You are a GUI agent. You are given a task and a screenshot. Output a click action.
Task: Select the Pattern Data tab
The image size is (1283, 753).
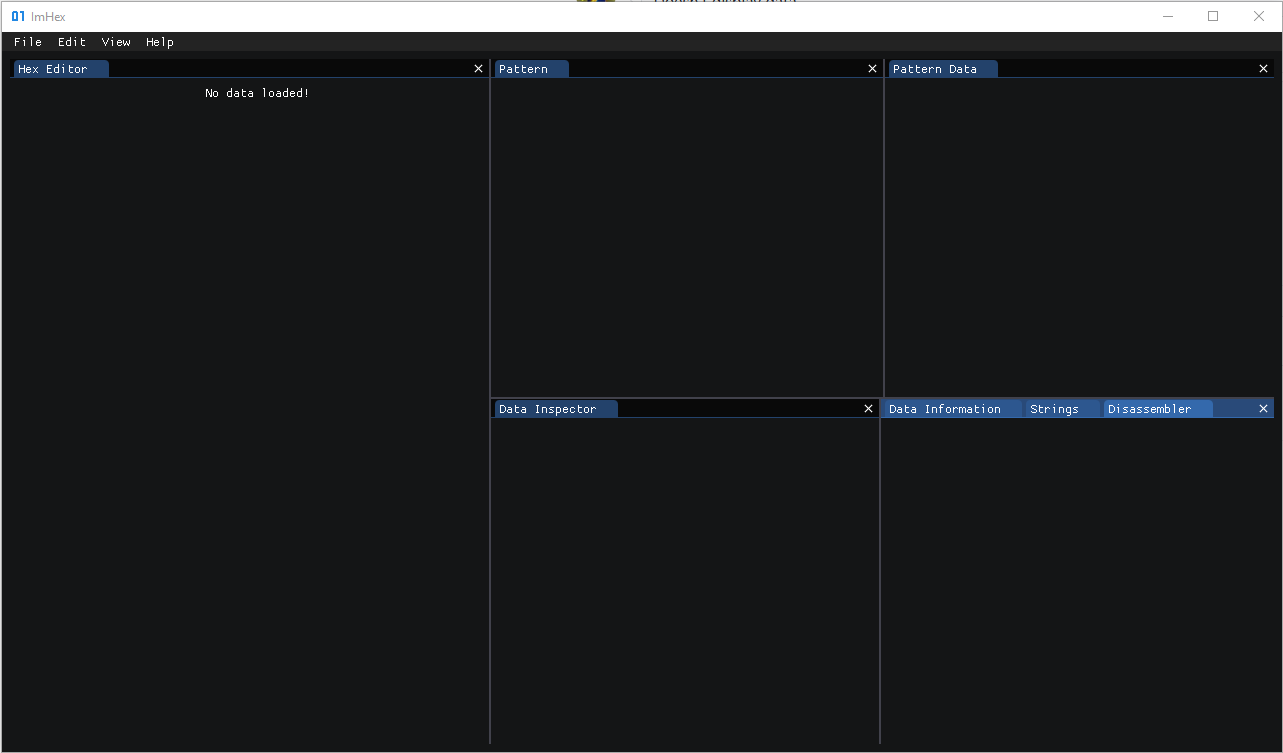942,69
